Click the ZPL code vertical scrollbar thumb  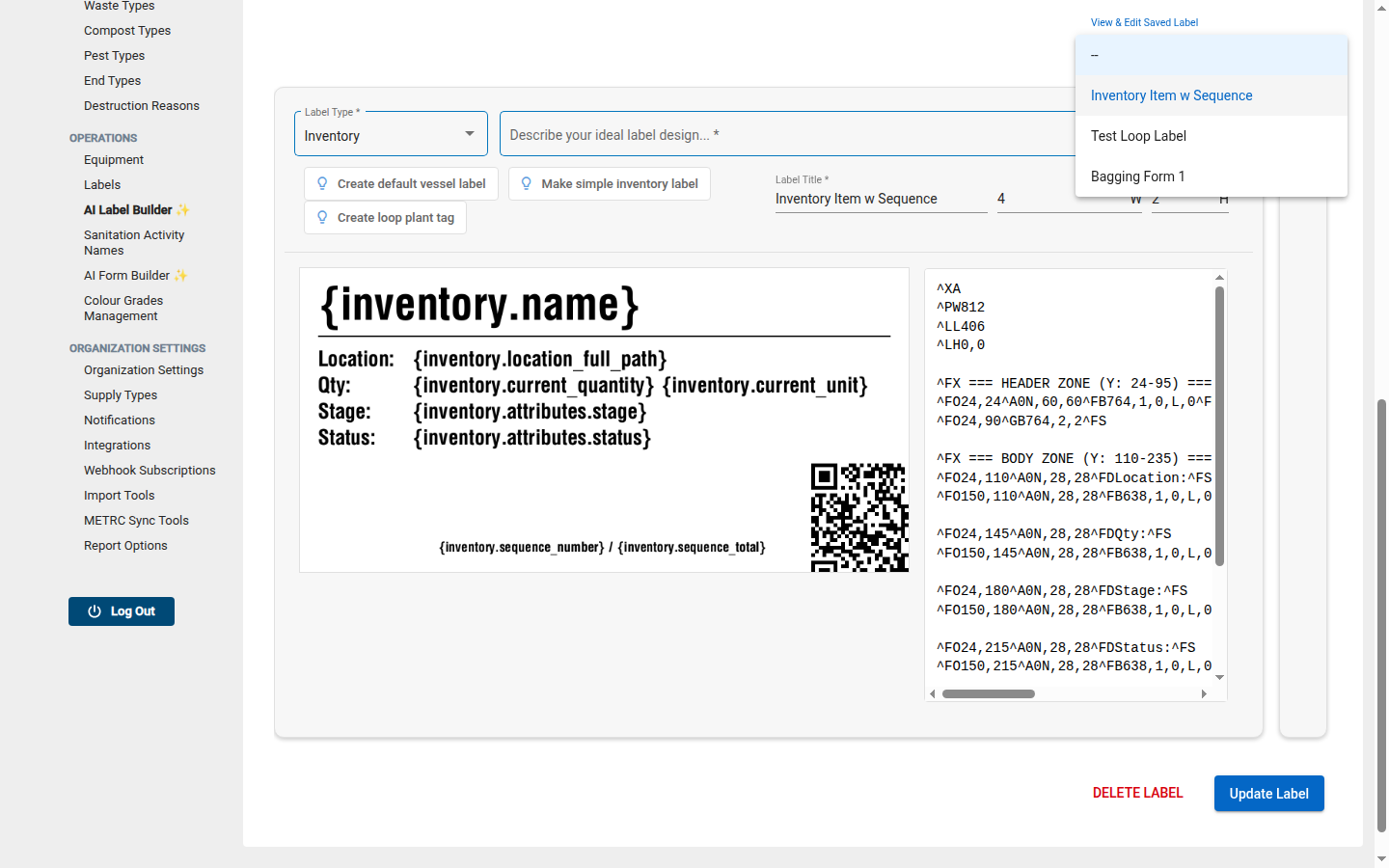[x=1219, y=425]
